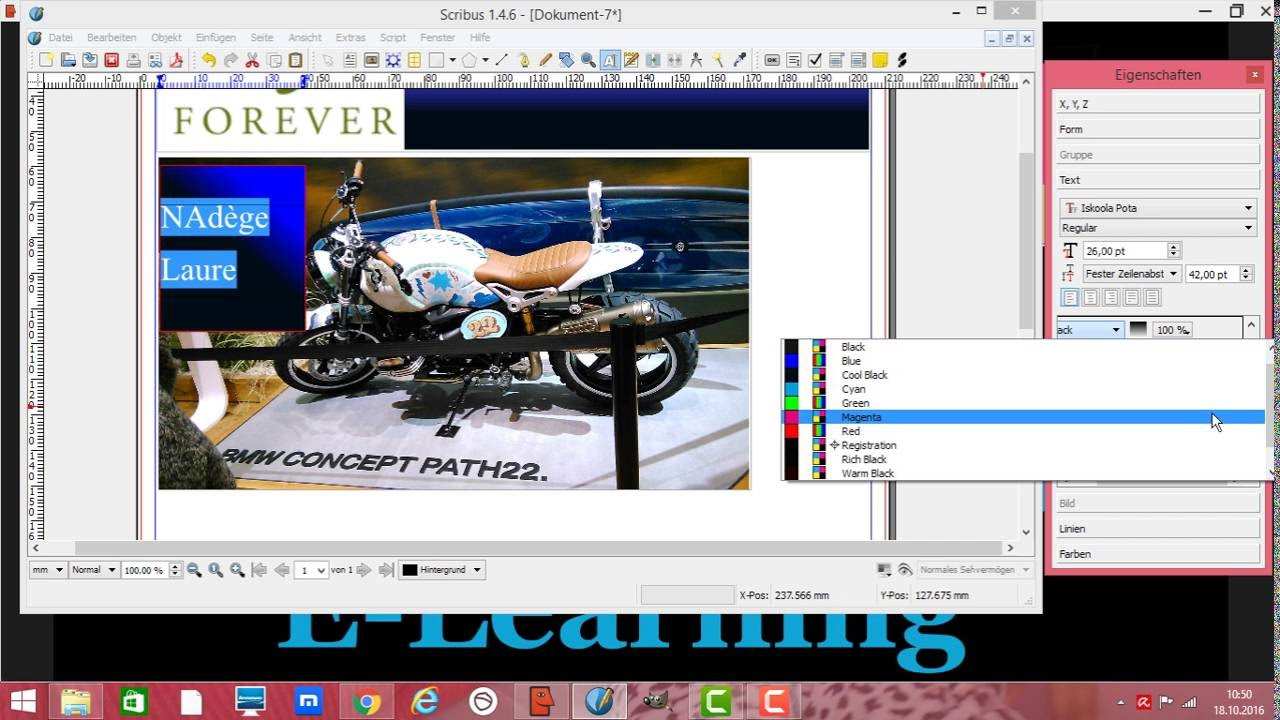The height and width of the screenshot is (720, 1280).
Task: Pick the Cyan color swatch entry
Action: click(x=853, y=389)
